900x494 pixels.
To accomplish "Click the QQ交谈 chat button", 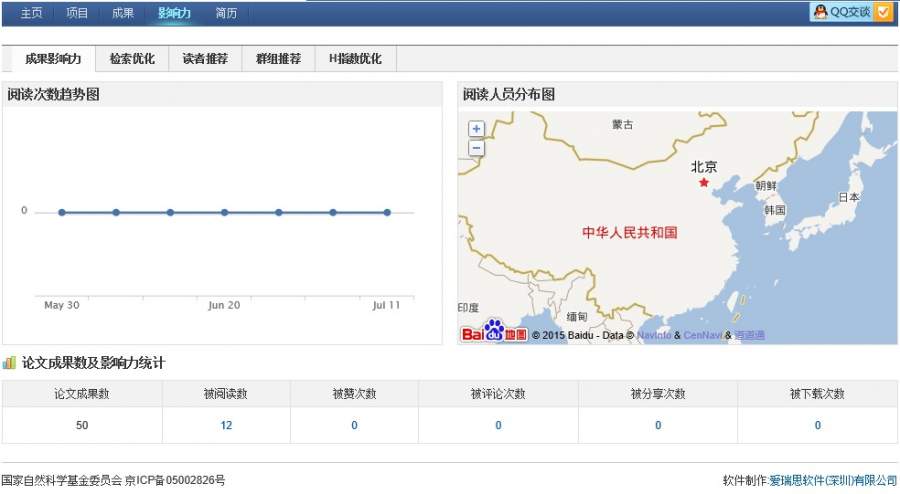I will [x=852, y=12].
